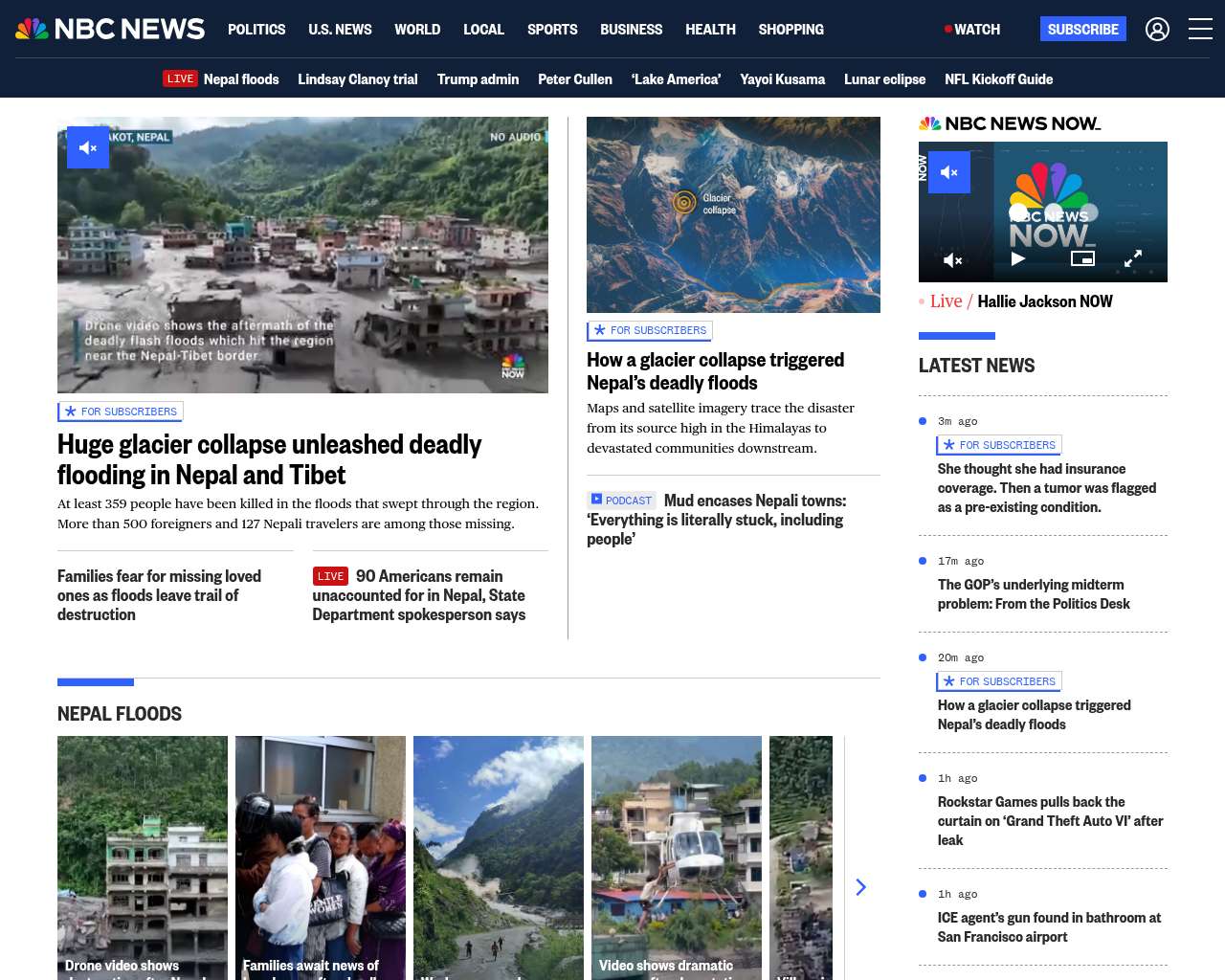Open the 'Families await news of' carousel card
This screenshot has width=1225, height=980.
pyautogui.click(x=321, y=857)
